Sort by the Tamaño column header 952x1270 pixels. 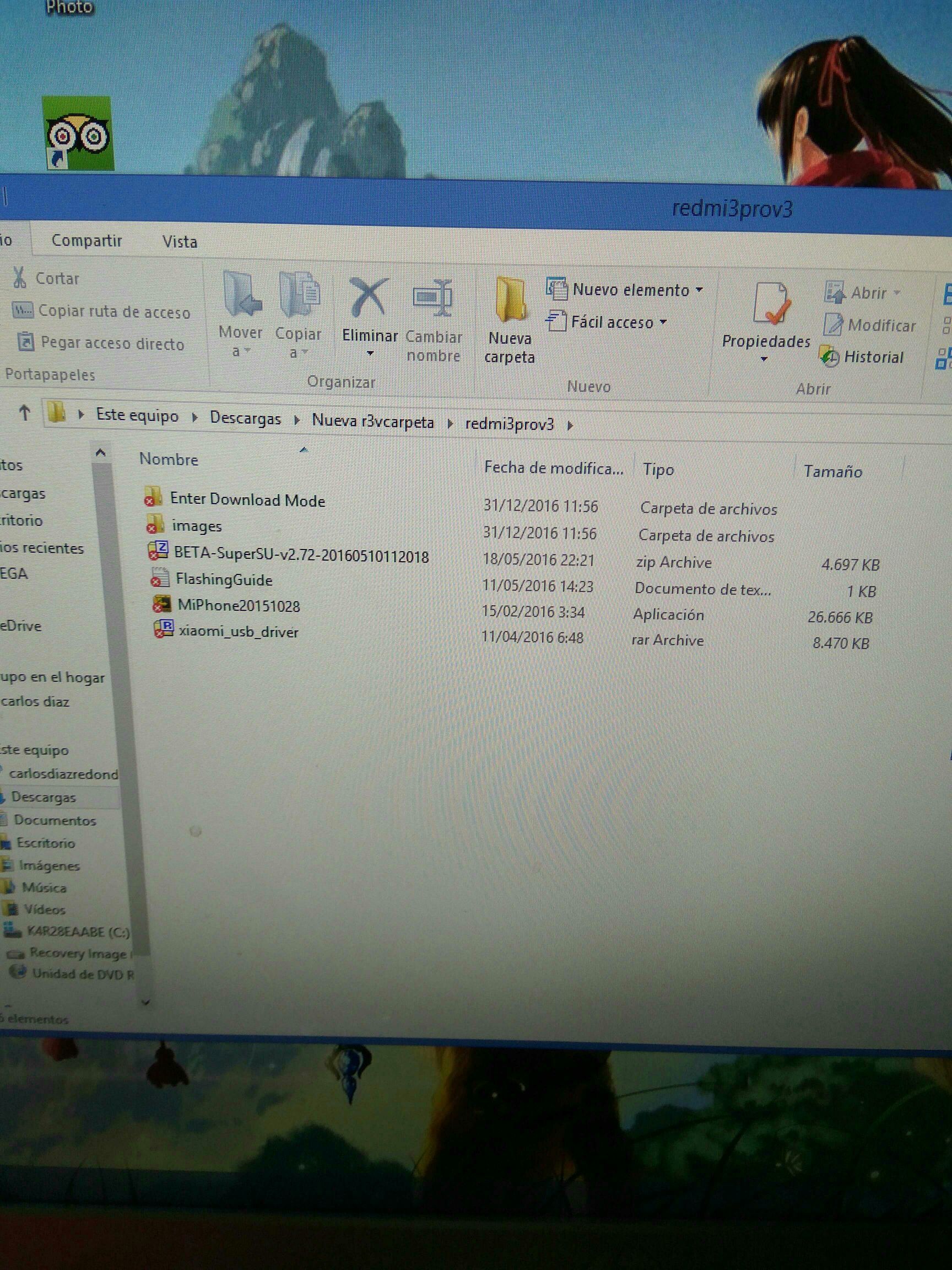coord(832,472)
